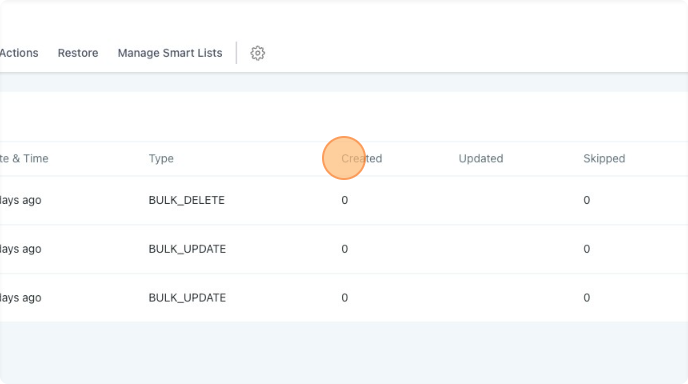Select the first BULK_UPDATE row
Image resolution: width=688 pixels, height=384 pixels.
coord(187,249)
